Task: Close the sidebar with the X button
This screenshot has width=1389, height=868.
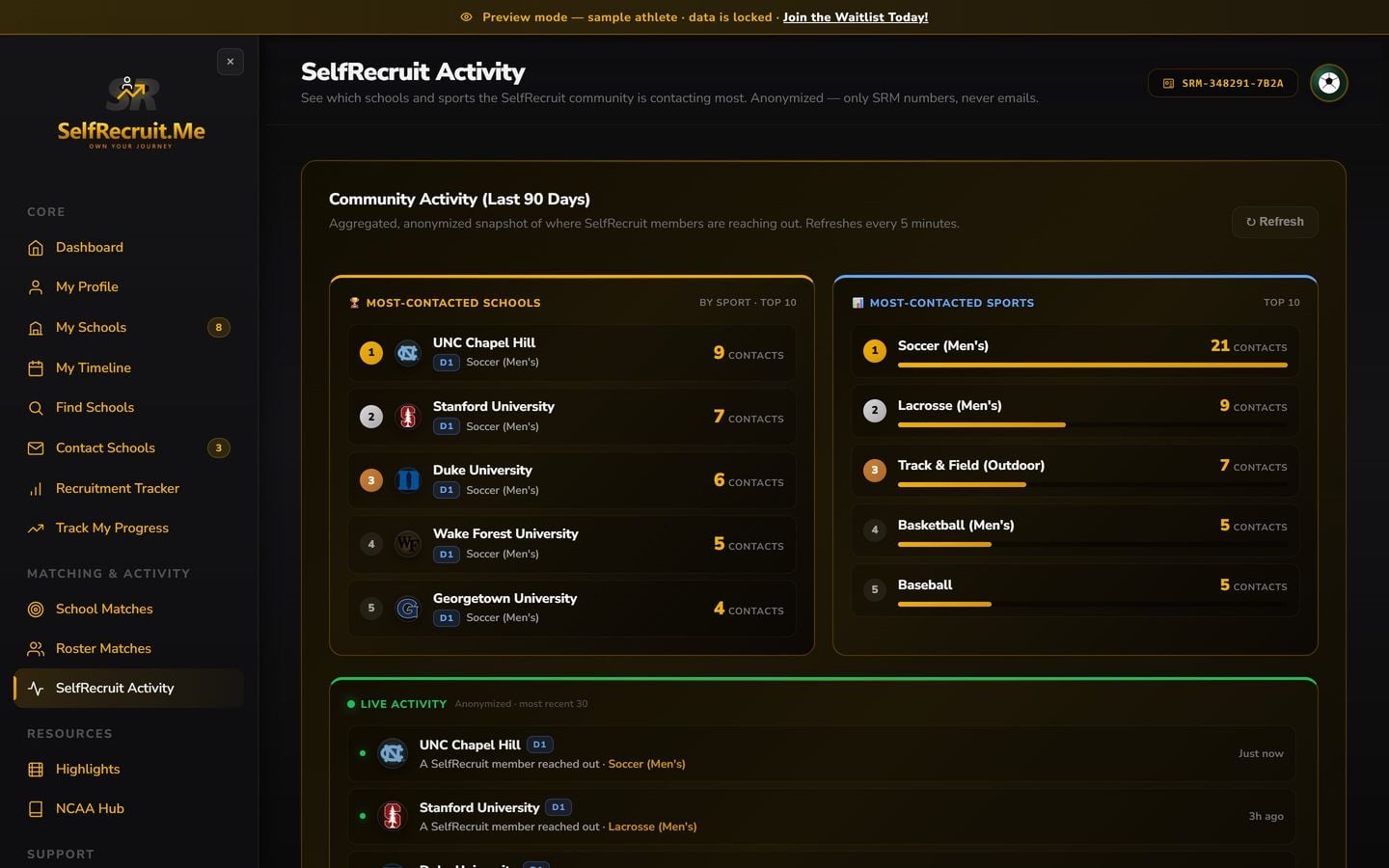Action: coord(231,62)
